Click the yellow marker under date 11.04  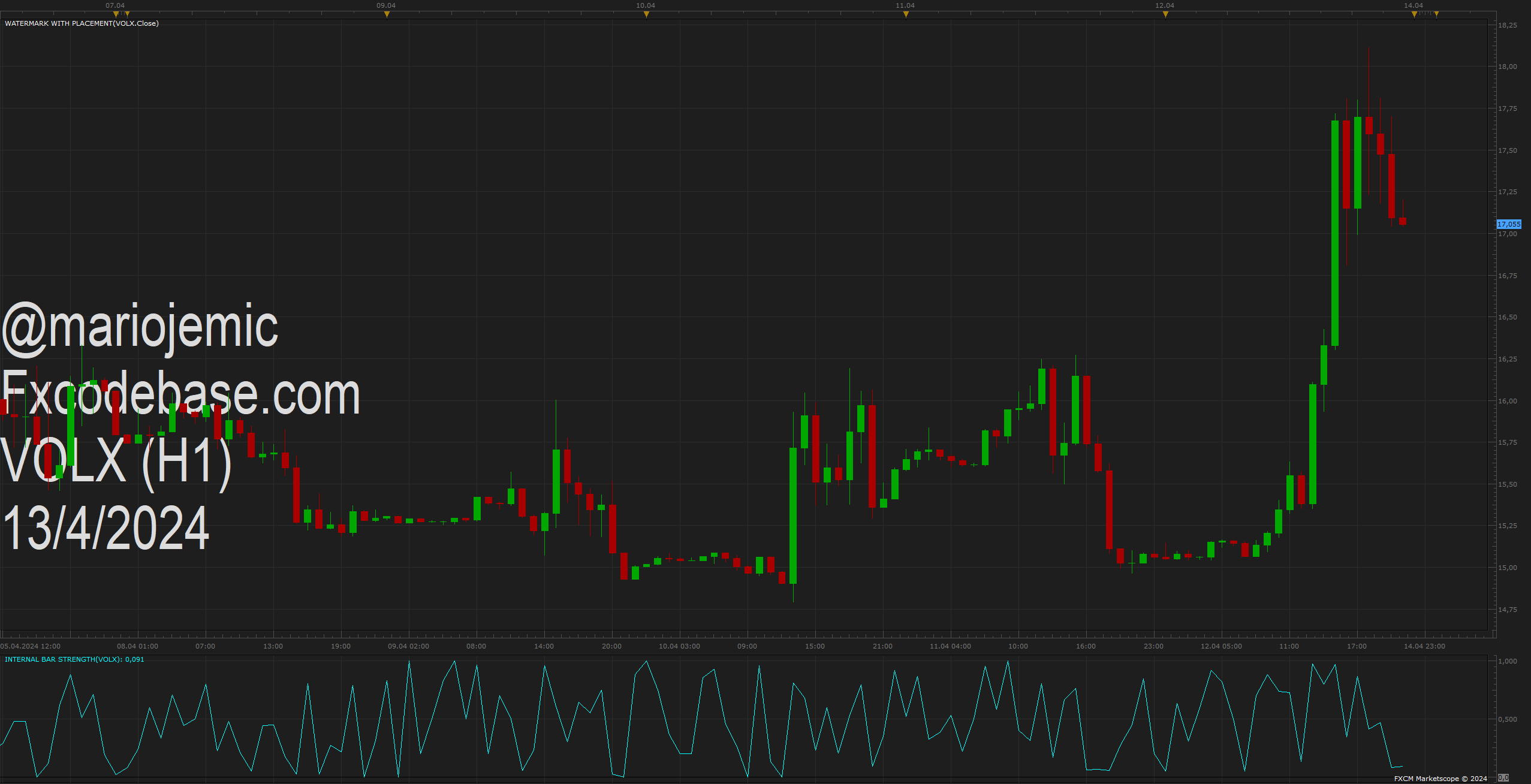[x=906, y=14]
